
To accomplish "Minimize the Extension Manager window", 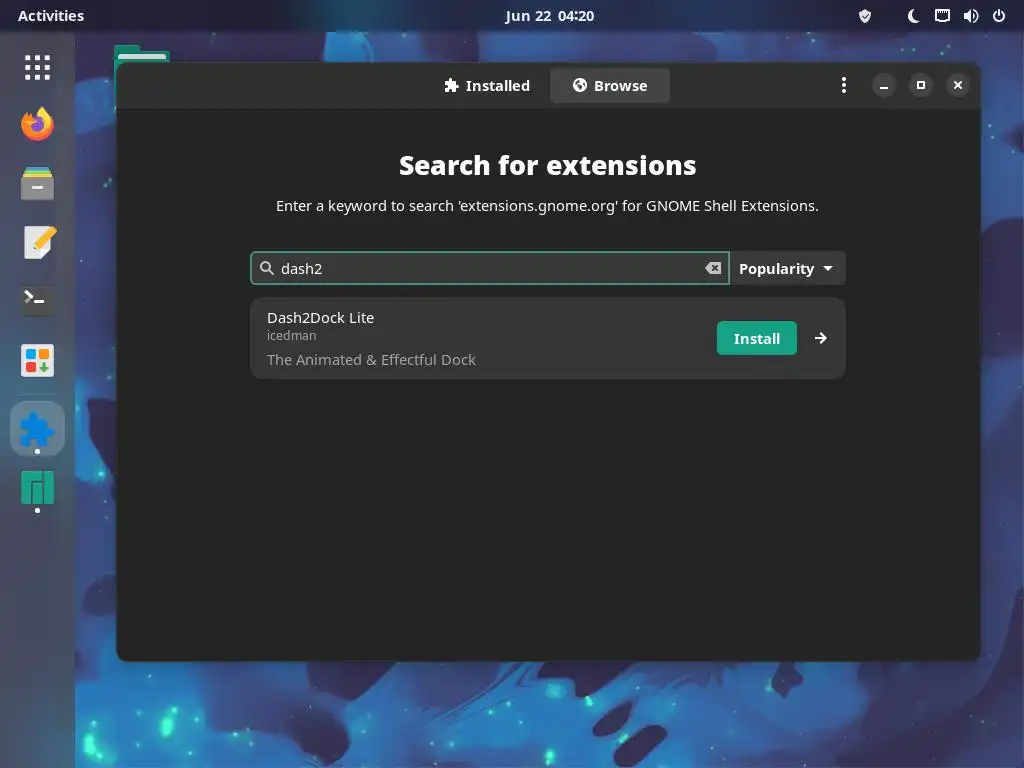I will (884, 86).
